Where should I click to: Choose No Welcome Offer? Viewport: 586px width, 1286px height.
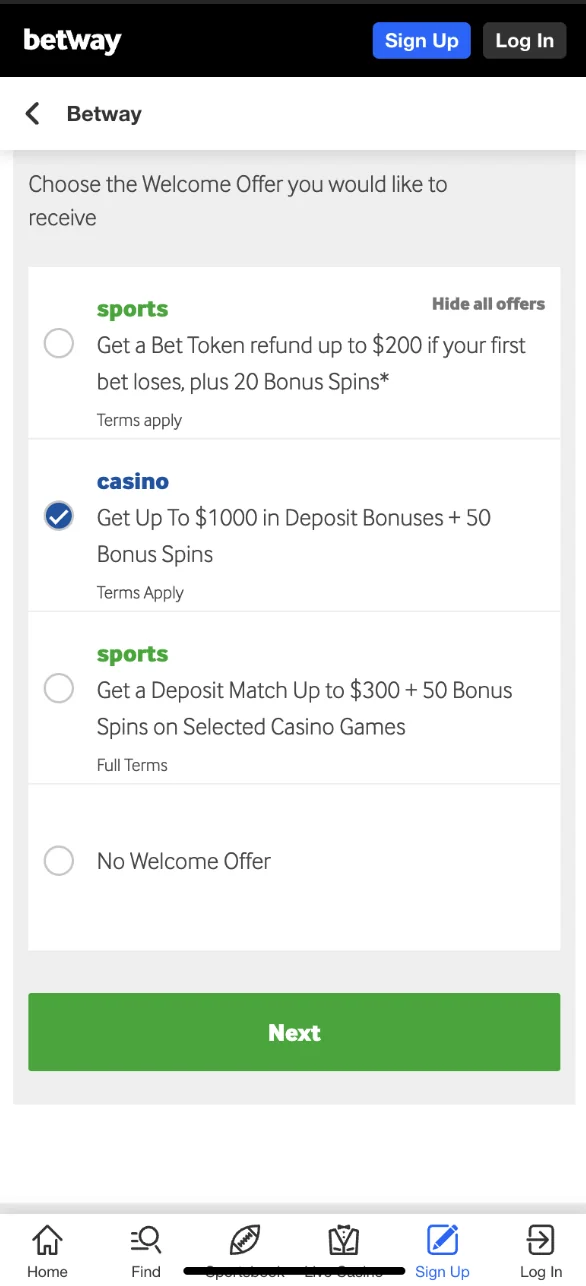click(x=58, y=861)
